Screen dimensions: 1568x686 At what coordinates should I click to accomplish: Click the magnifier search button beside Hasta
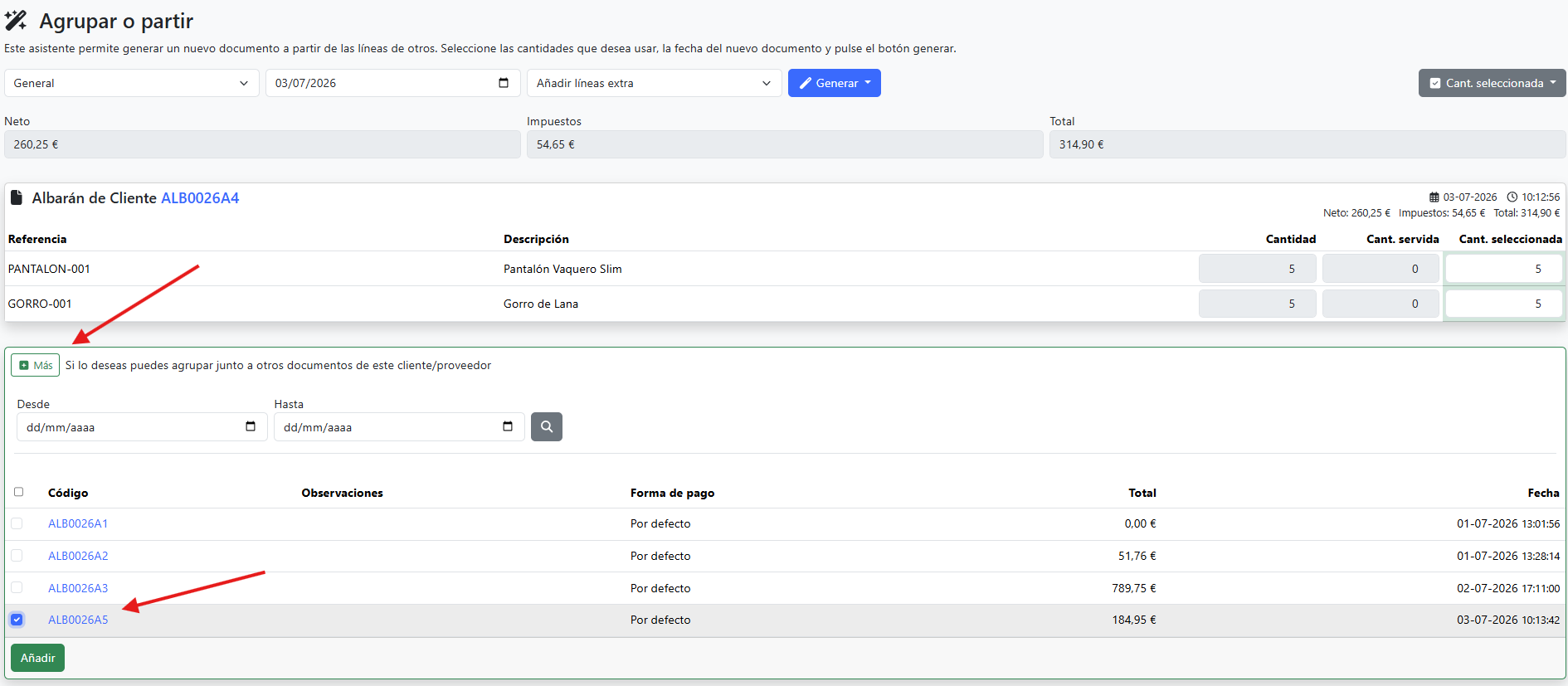click(x=546, y=426)
